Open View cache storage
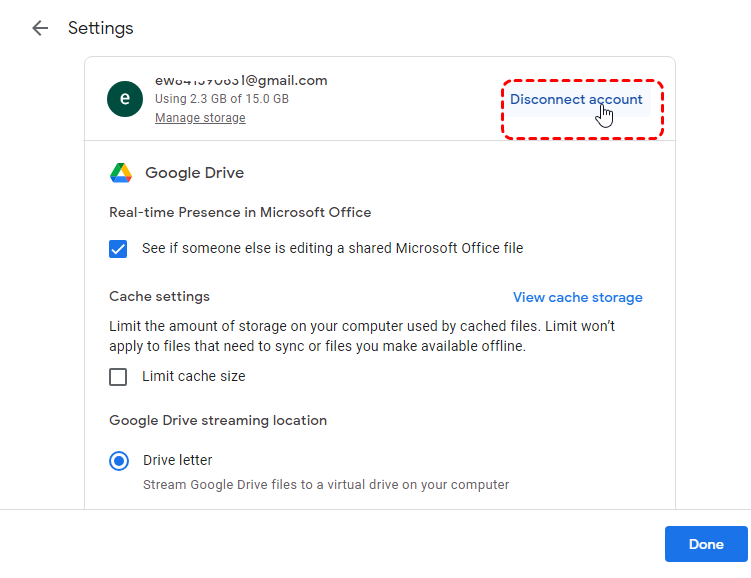The height and width of the screenshot is (578, 751). tap(577, 298)
